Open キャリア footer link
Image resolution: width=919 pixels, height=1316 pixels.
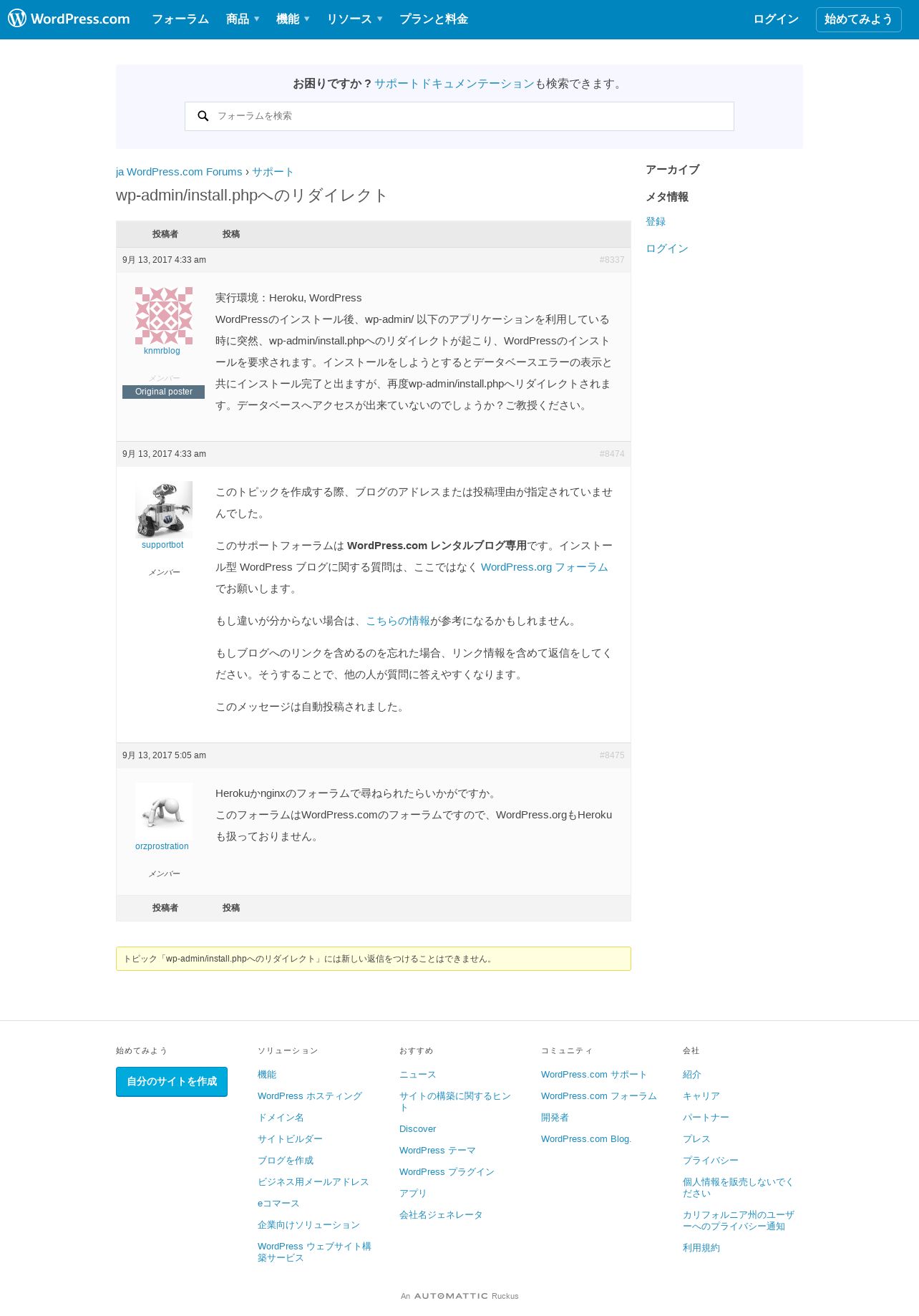coord(701,1096)
